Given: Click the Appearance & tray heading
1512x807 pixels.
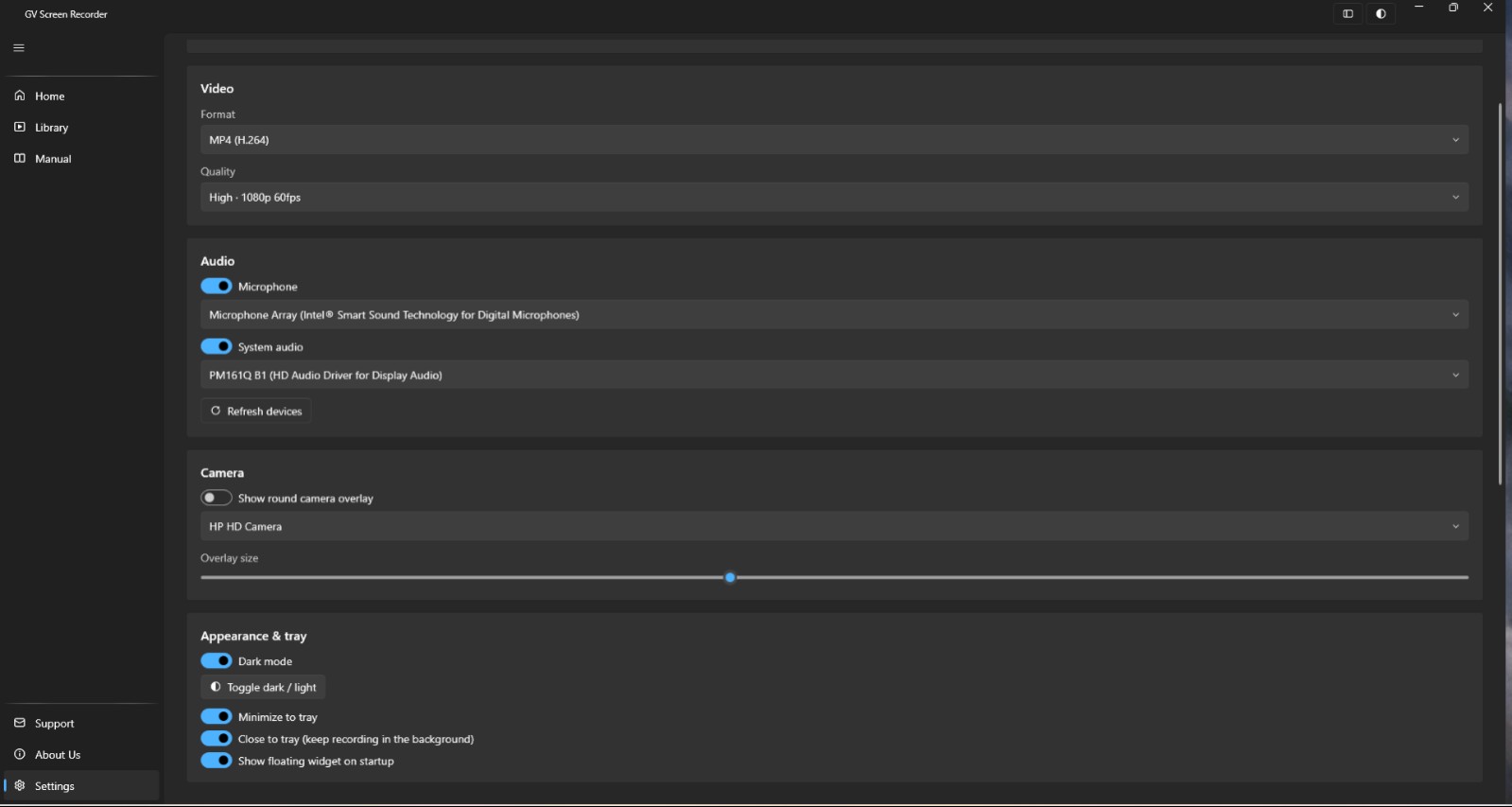Looking at the screenshot, I should [253, 636].
